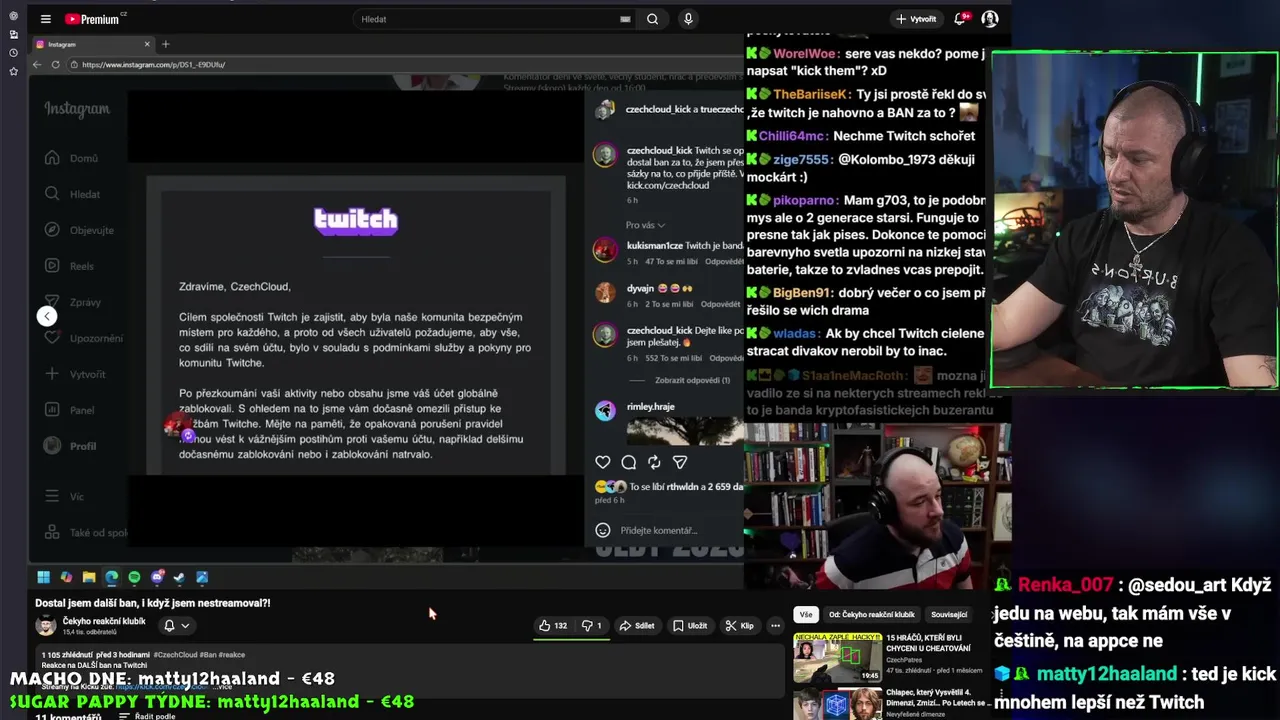
Task: Open Instagram Zprávy messages item
Action: pyautogui.click(x=75, y=302)
